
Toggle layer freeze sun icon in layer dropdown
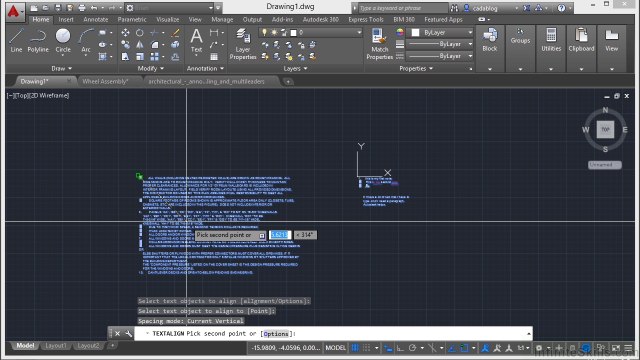click(274, 32)
